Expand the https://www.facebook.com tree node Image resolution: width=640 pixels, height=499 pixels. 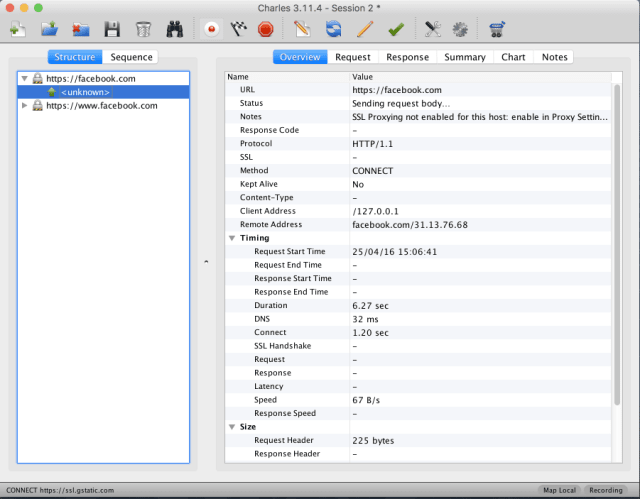(24, 105)
